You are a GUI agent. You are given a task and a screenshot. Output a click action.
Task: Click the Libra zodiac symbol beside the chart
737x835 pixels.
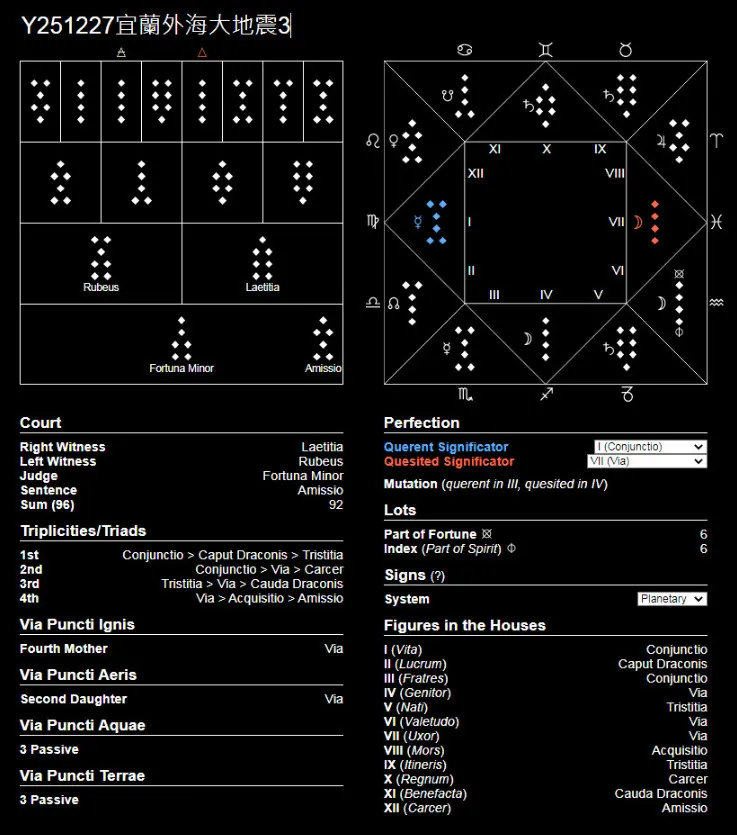pyautogui.click(x=373, y=302)
